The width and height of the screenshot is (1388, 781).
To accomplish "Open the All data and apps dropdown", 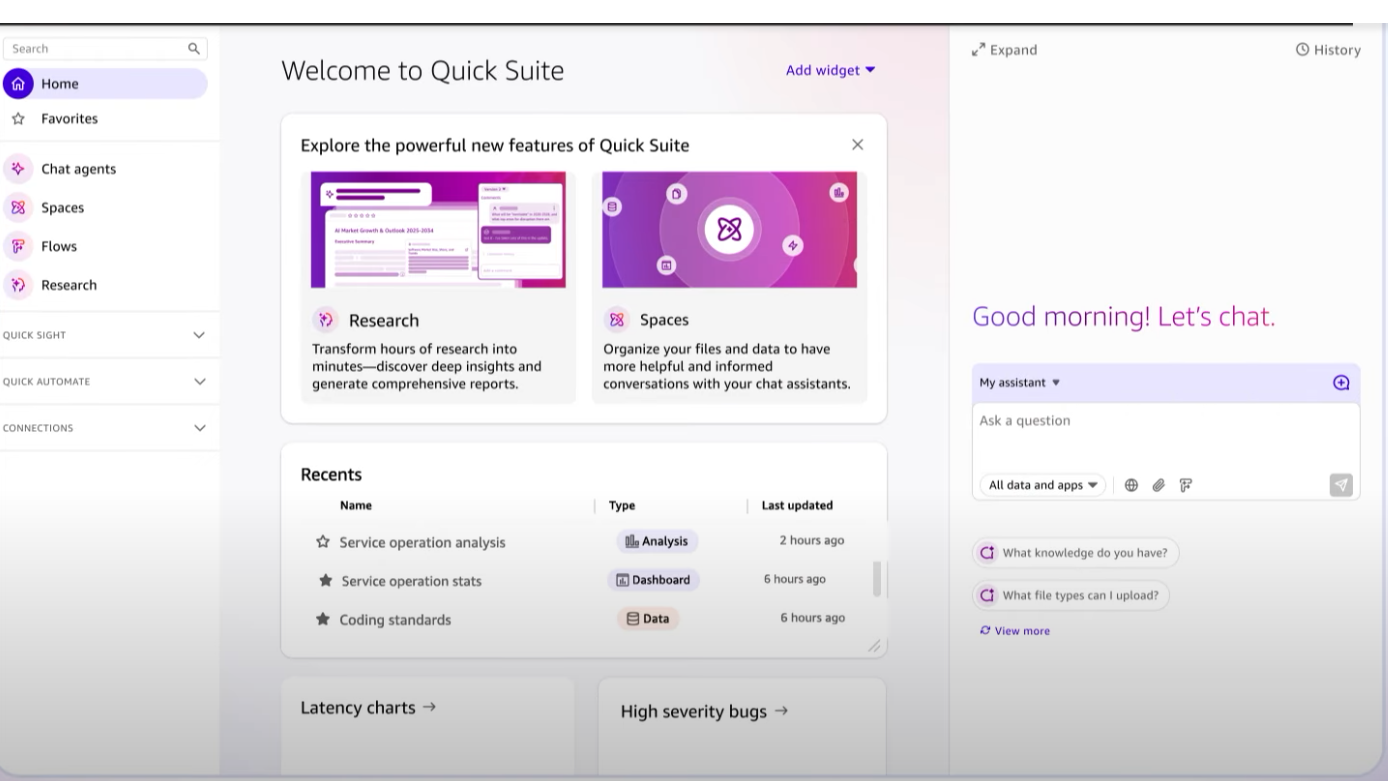I will pyautogui.click(x=1042, y=485).
